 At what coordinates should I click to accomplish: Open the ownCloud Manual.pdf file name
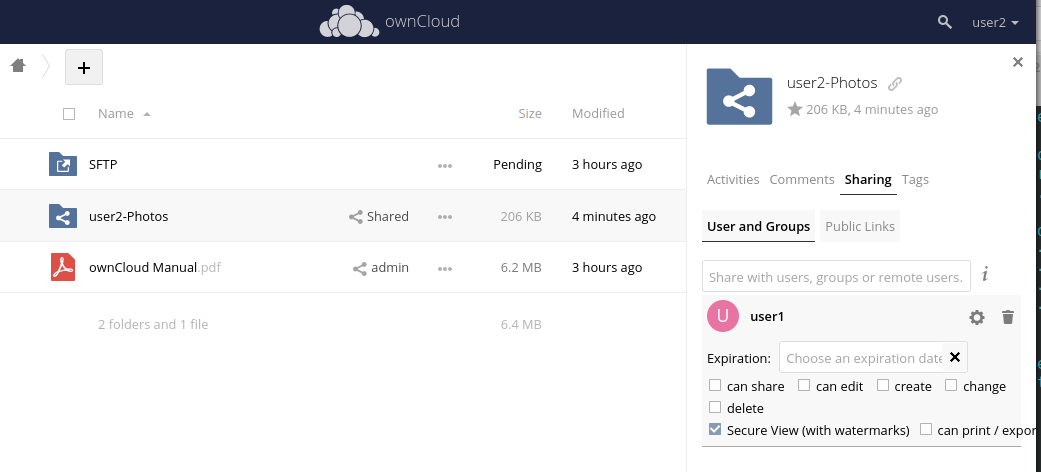(155, 268)
